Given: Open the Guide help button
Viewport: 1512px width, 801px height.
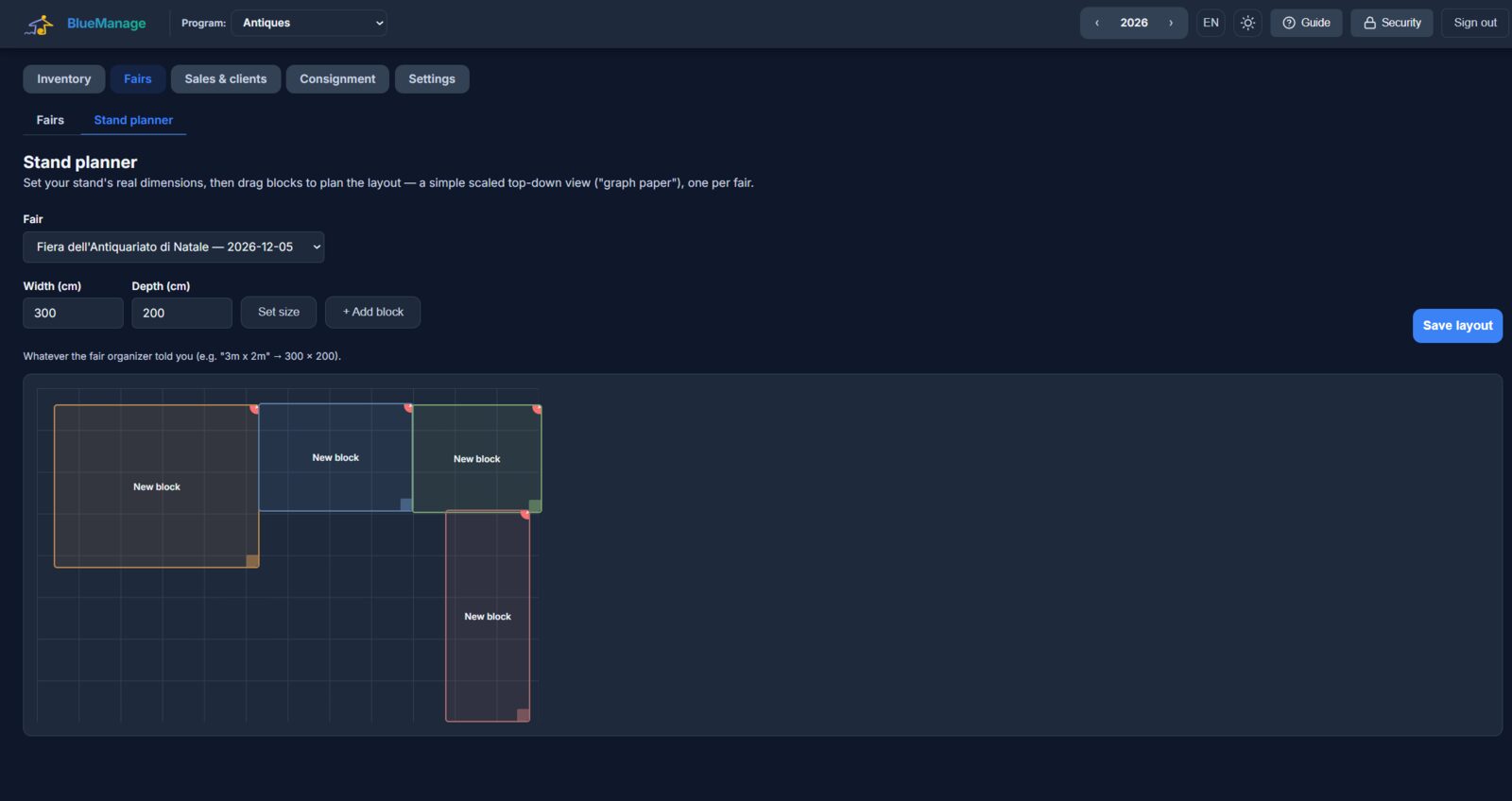Looking at the screenshot, I should [x=1306, y=23].
